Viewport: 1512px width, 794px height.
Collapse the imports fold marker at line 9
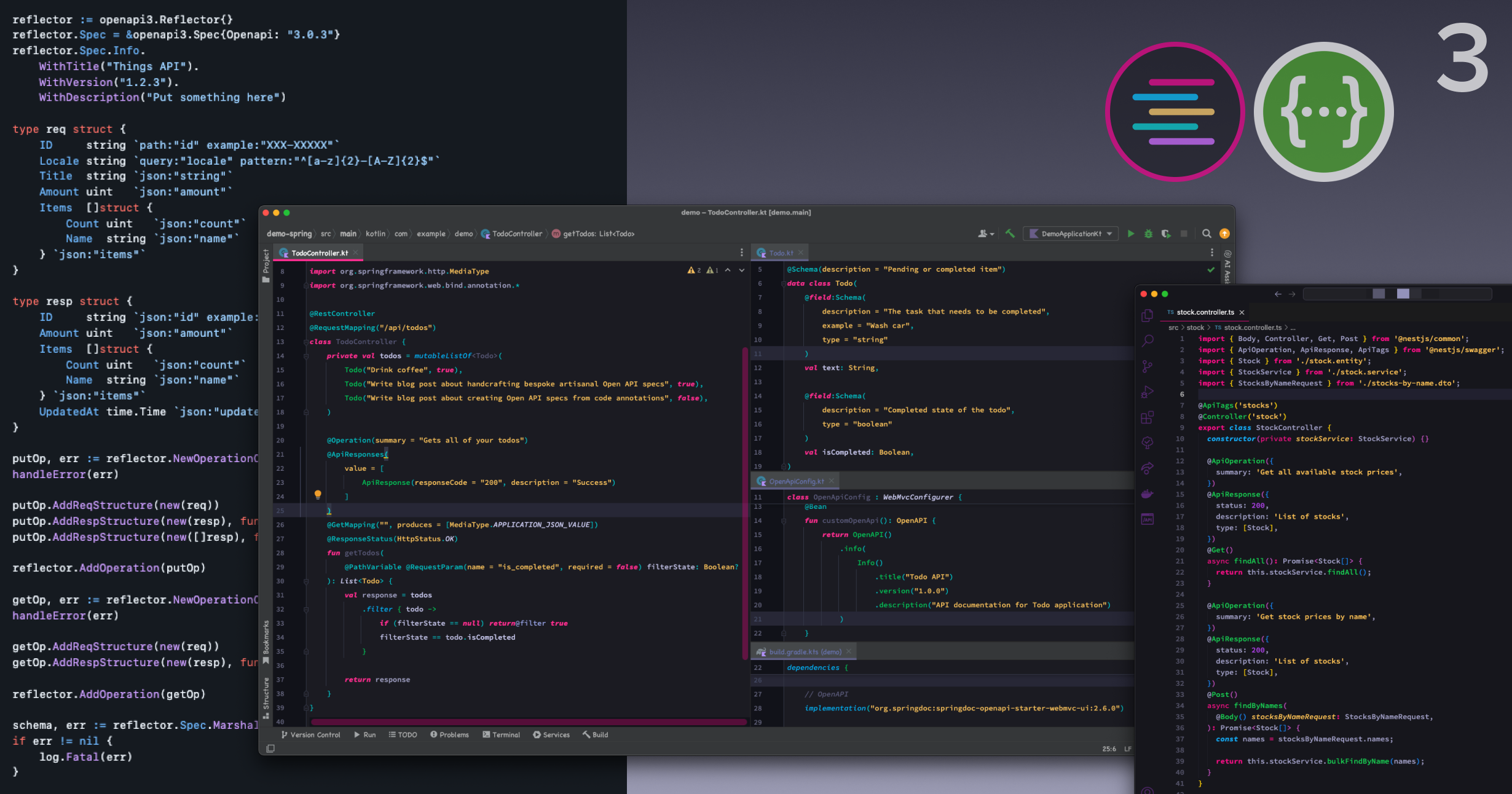pos(305,286)
